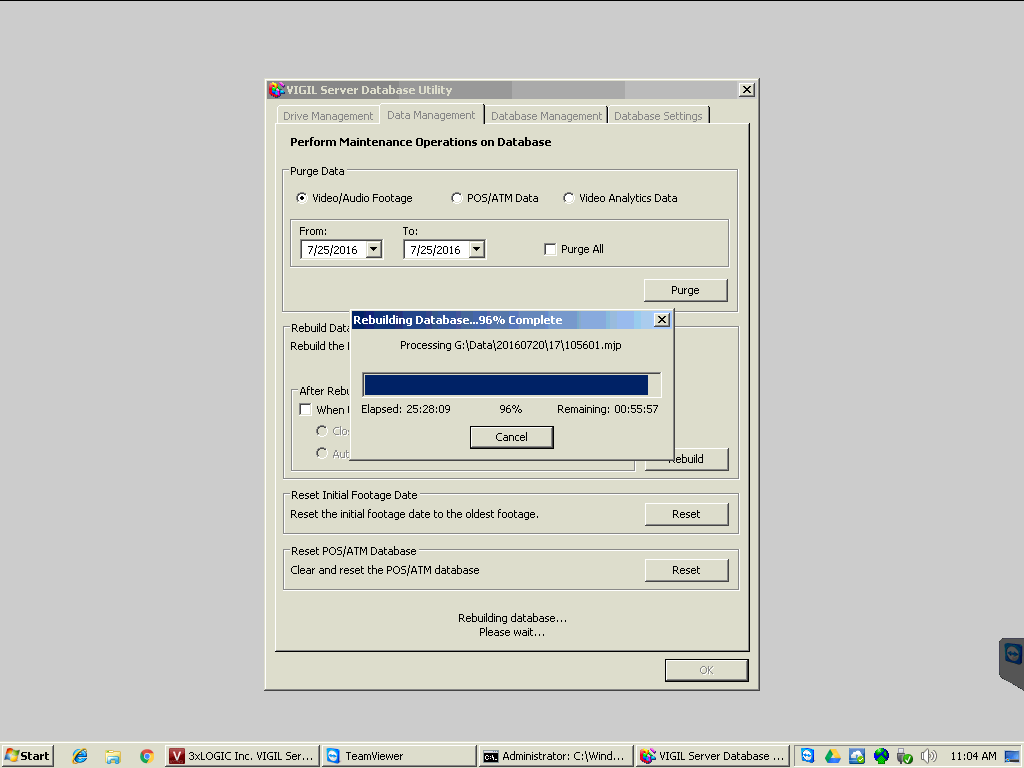Close the VIGIL Server Database Utility window
This screenshot has height=768, width=1024.
pyautogui.click(x=746, y=89)
